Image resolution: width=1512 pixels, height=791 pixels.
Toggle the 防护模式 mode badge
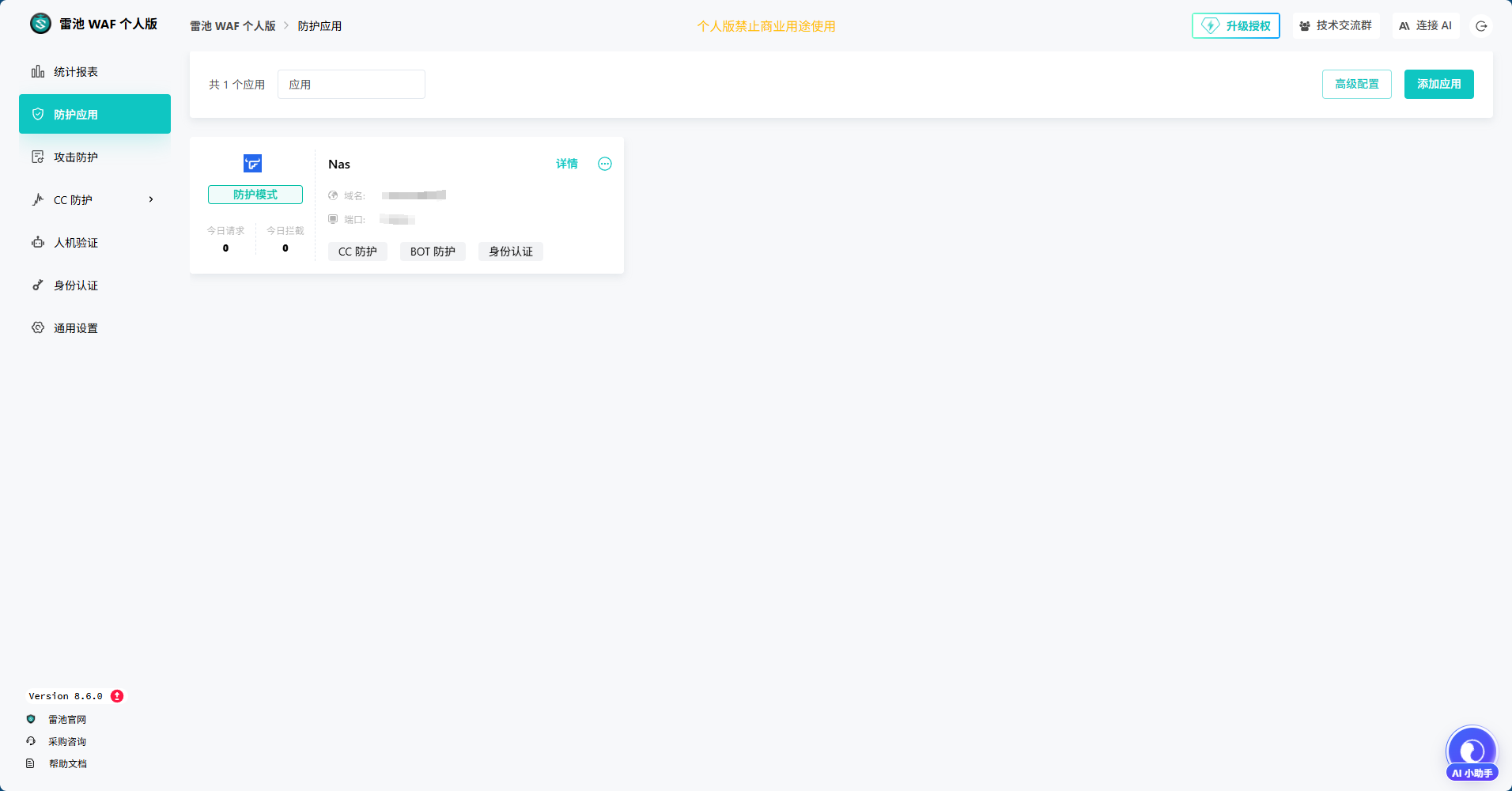(255, 195)
